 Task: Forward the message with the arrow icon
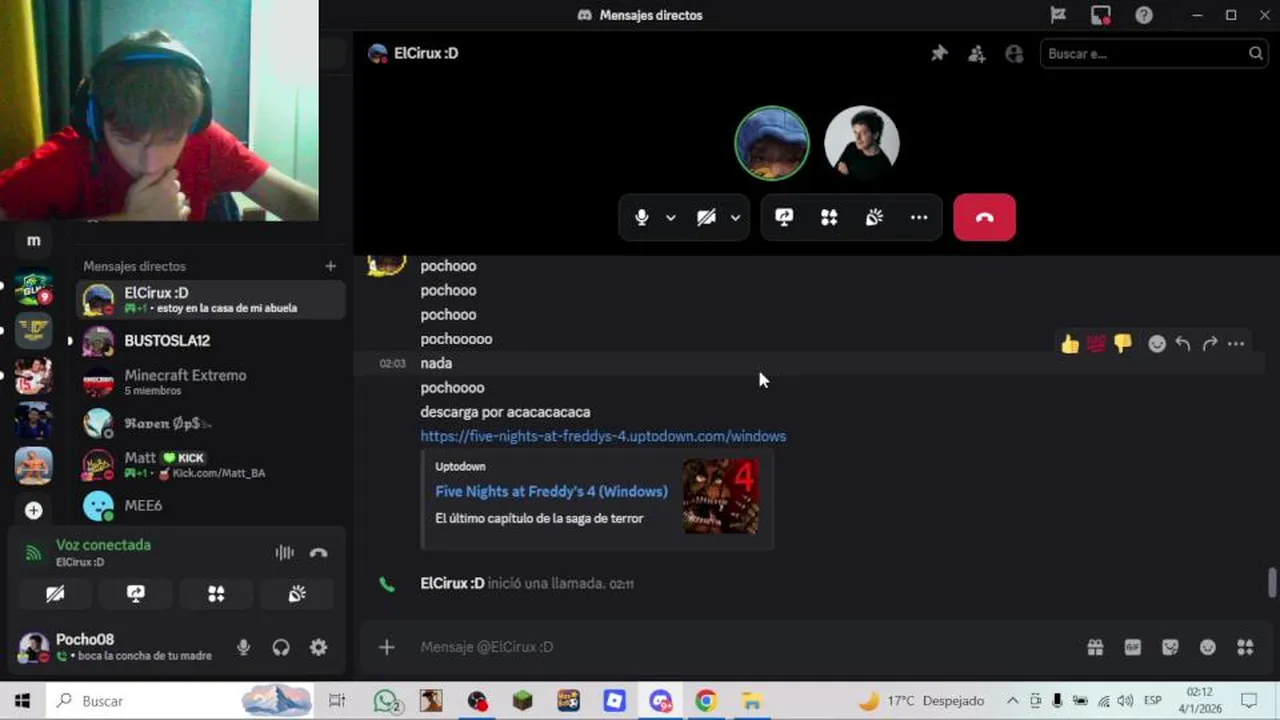1210,344
